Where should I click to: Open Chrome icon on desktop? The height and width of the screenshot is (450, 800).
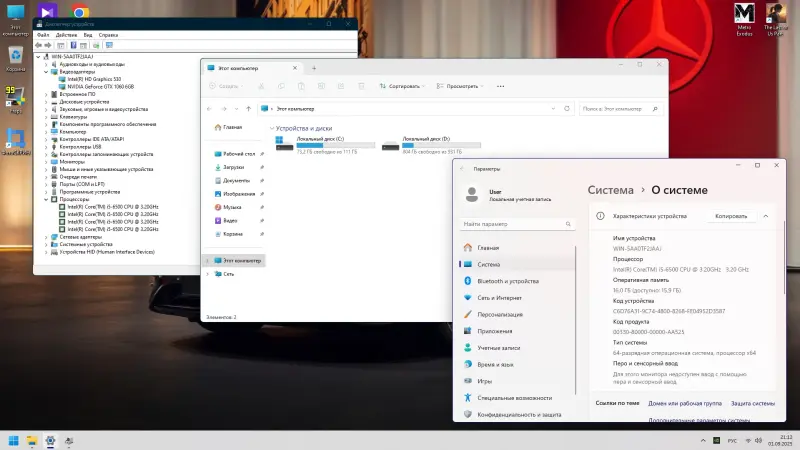click(80, 11)
